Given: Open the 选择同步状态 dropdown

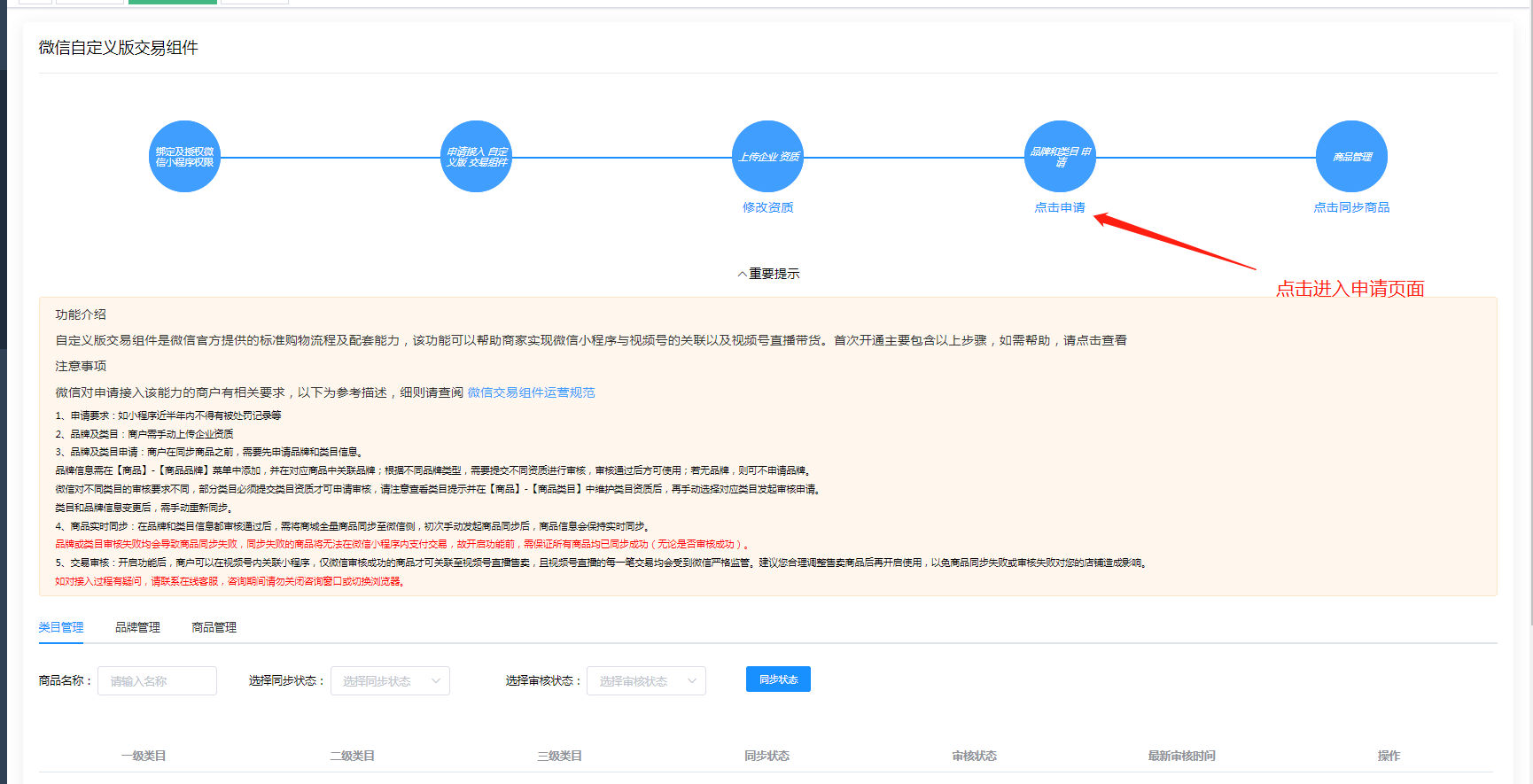Looking at the screenshot, I should [390, 681].
